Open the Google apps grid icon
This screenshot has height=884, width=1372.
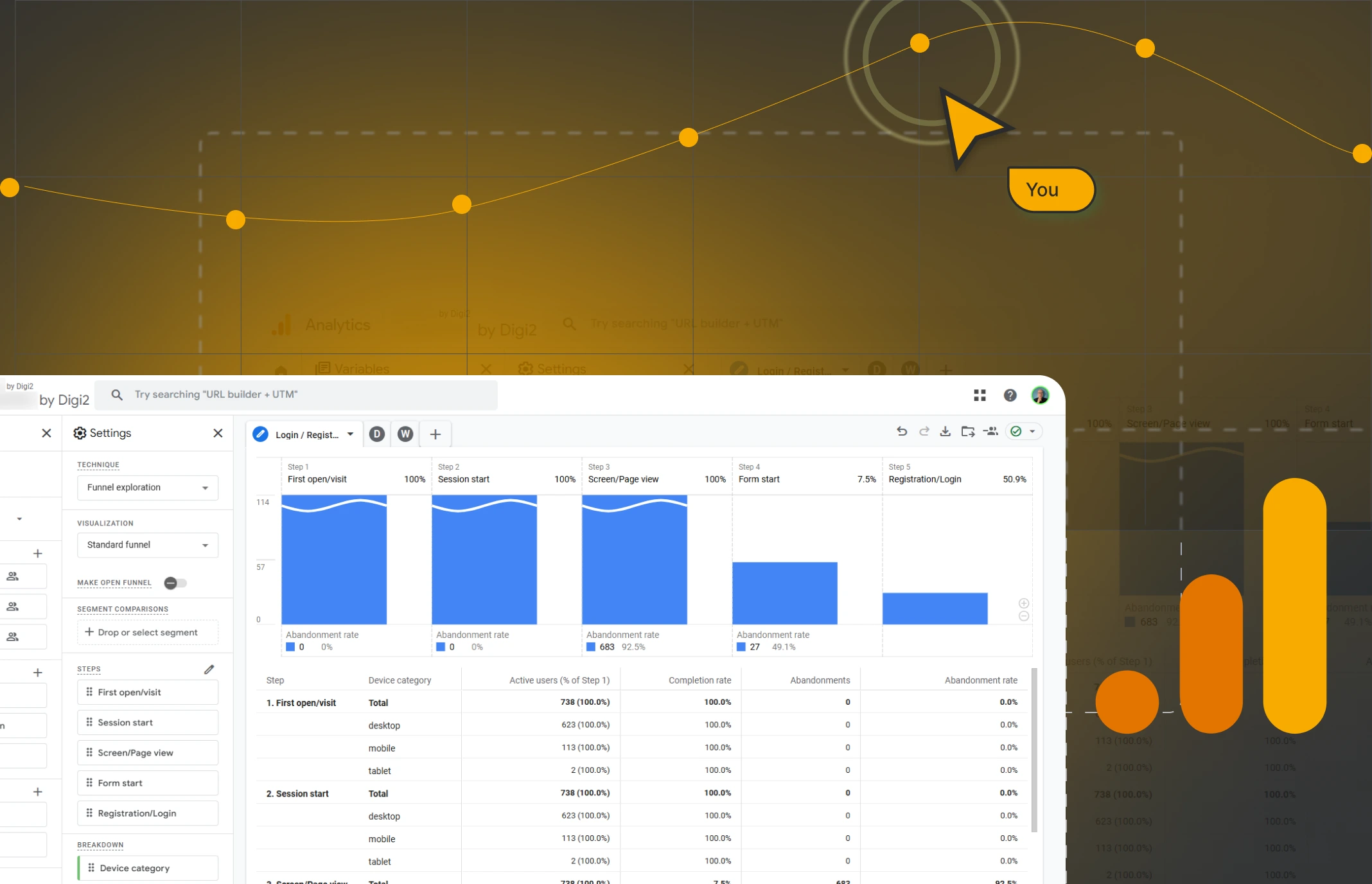pyautogui.click(x=980, y=395)
